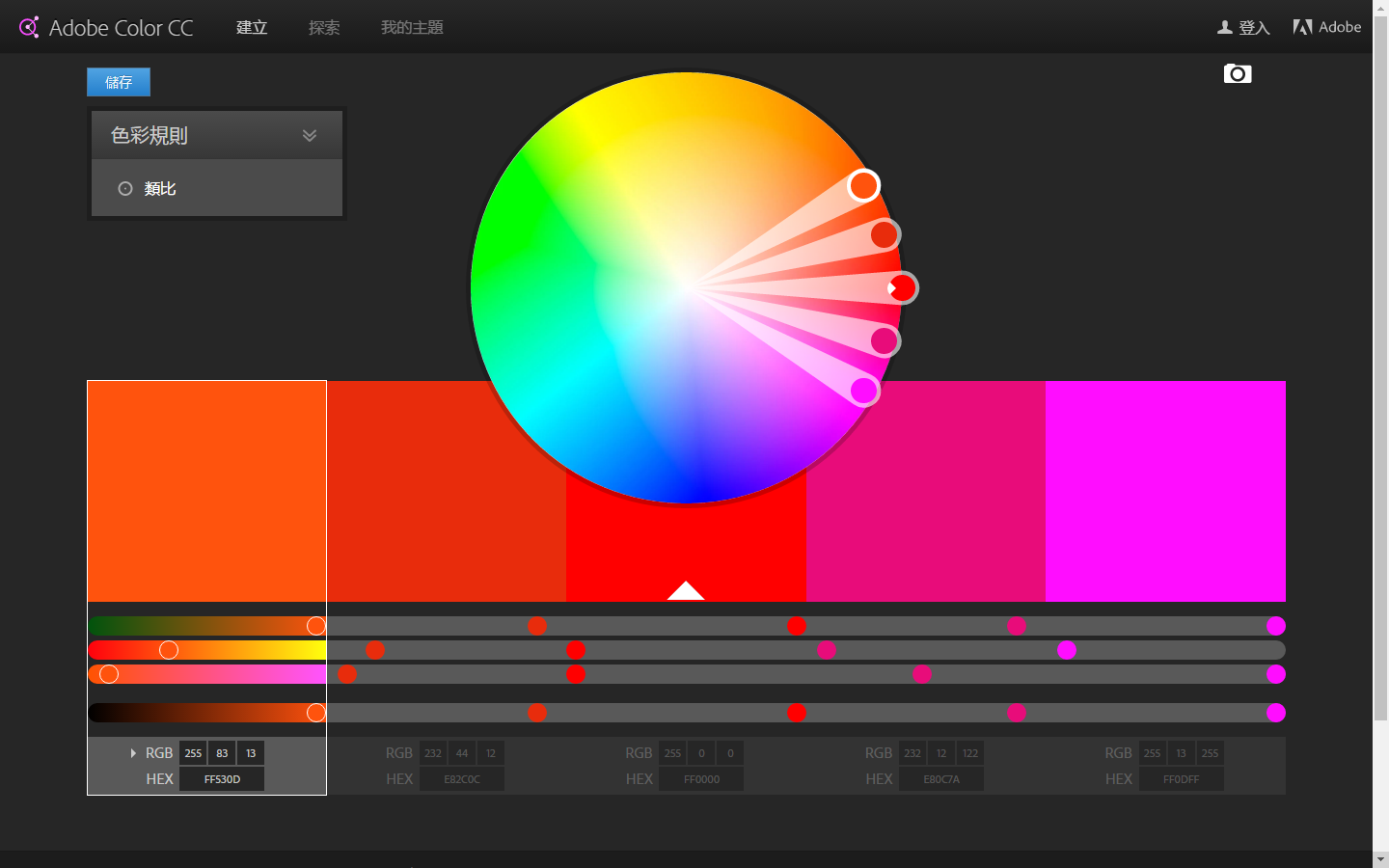The width and height of the screenshot is (1389, 868).
Task: Select the orange handle on color wheel
Action: click(x=863, y=185)
